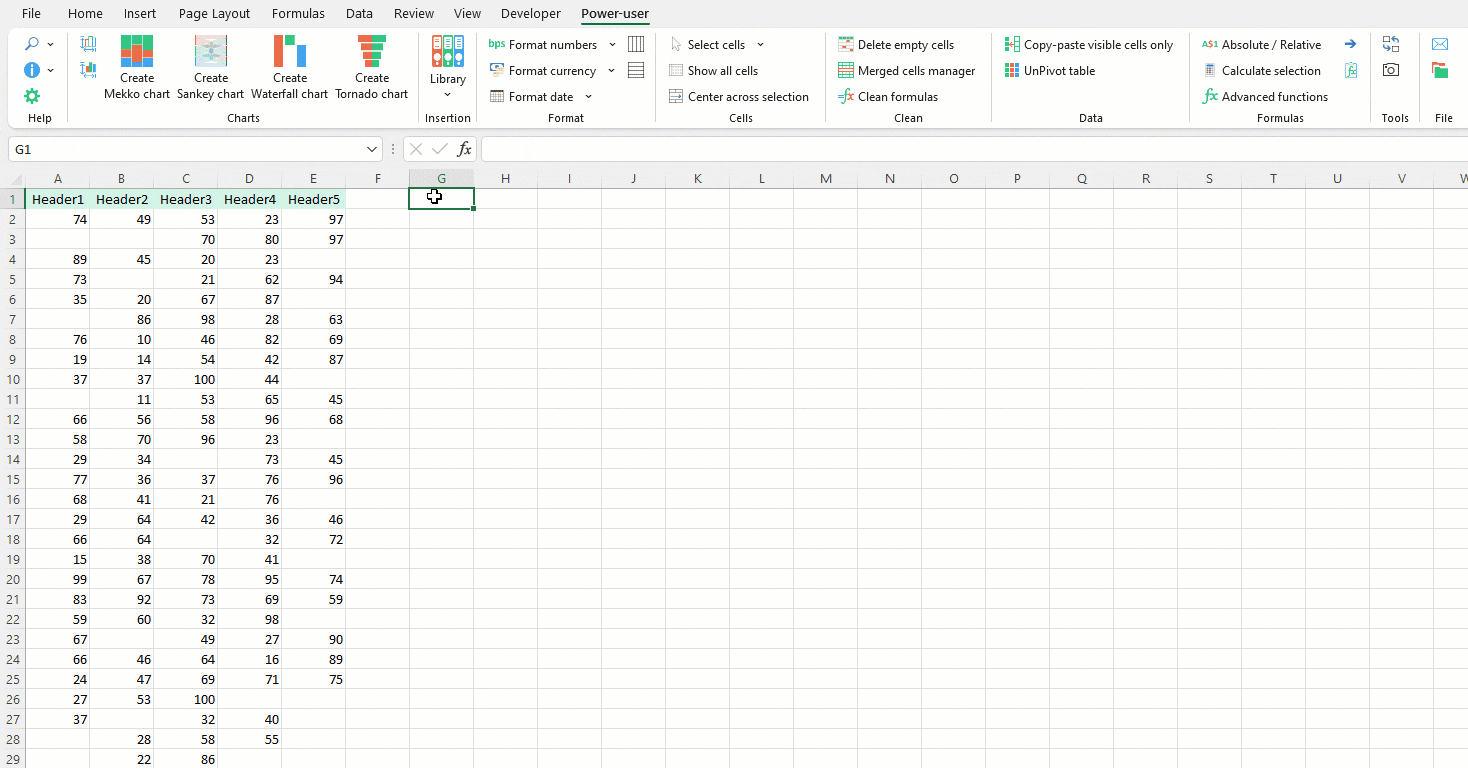Select the Create Waterfall chart tool

click(289, 67)
